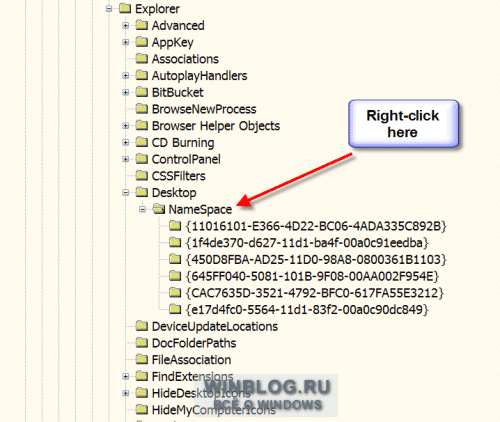Expand the HideDesktopIcons key

point(126,393)
